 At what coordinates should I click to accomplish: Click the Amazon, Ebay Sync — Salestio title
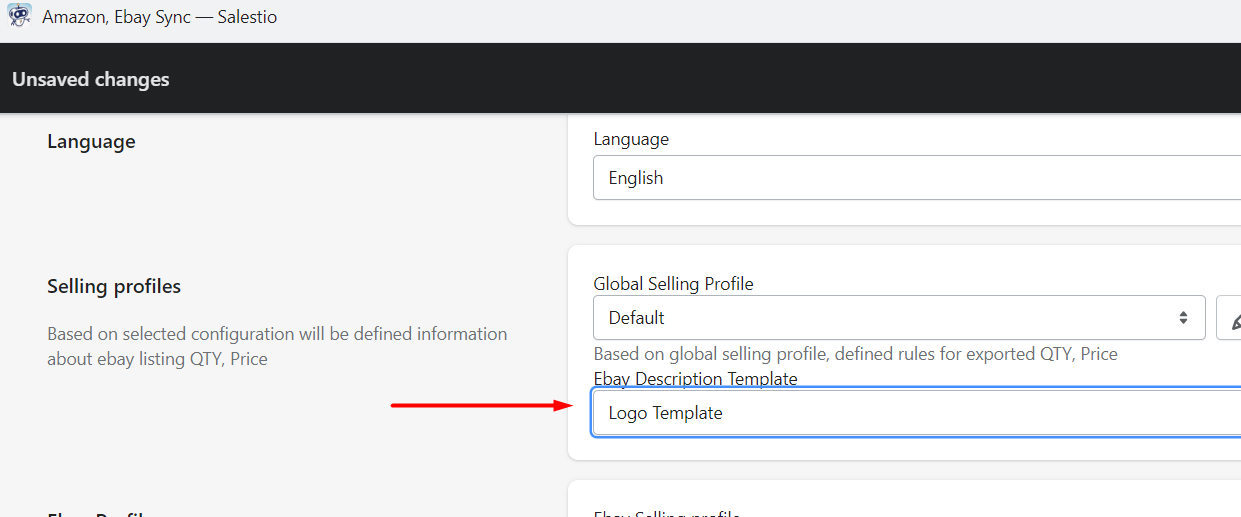[160, 17]
